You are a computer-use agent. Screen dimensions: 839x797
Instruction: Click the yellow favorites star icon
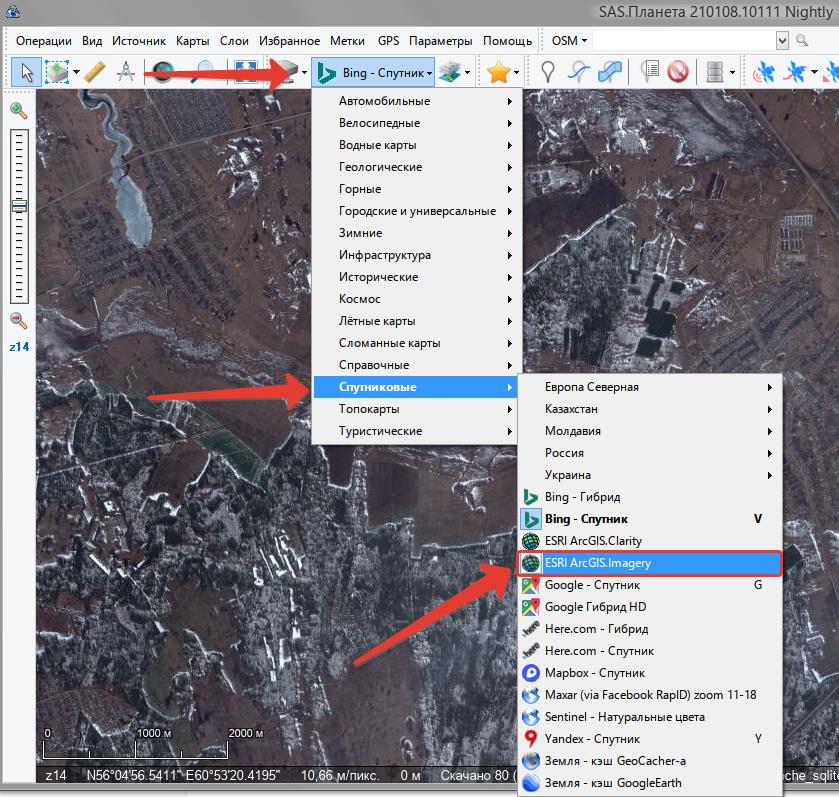[499, 72]
